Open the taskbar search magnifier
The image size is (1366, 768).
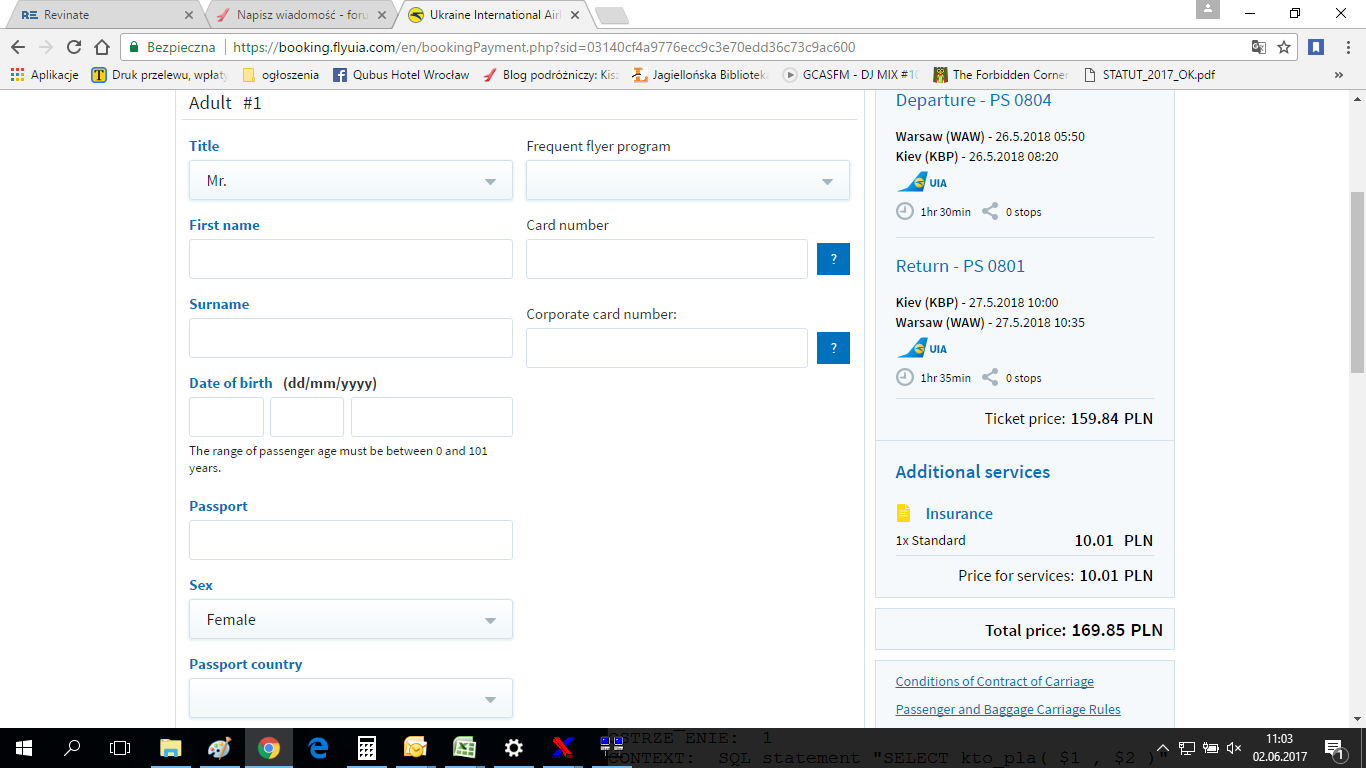pos(72,747)
